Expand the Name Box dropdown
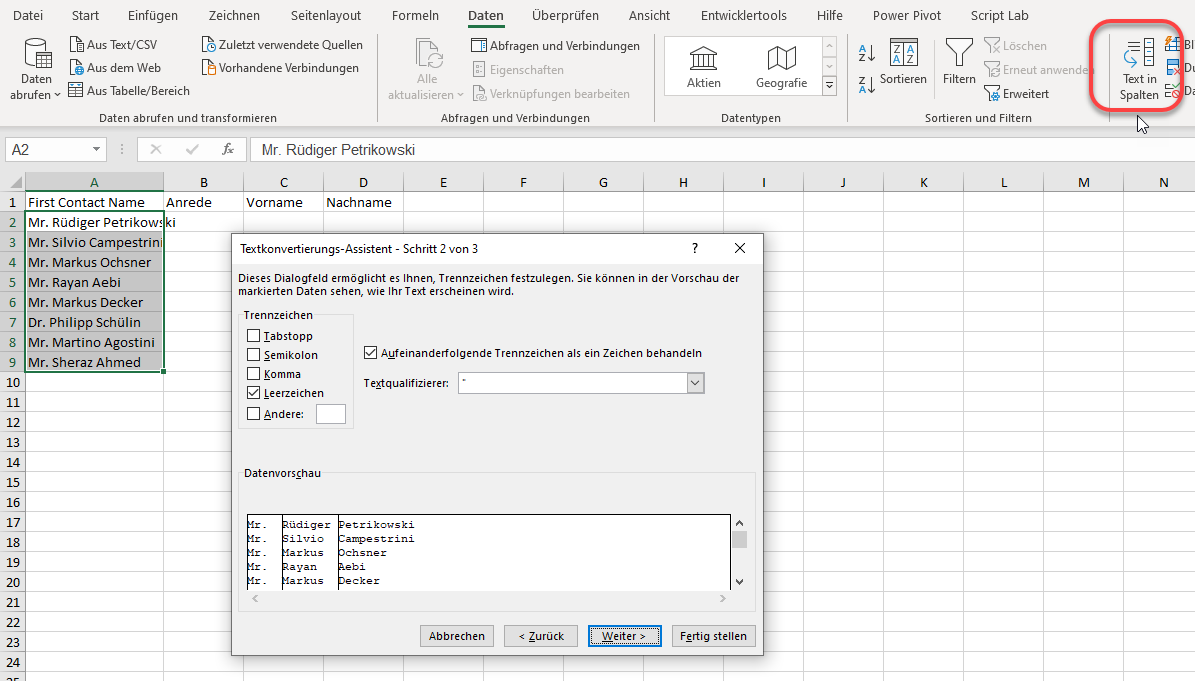The width and height of the screenshot is (1195, 681). pos(96,149)
